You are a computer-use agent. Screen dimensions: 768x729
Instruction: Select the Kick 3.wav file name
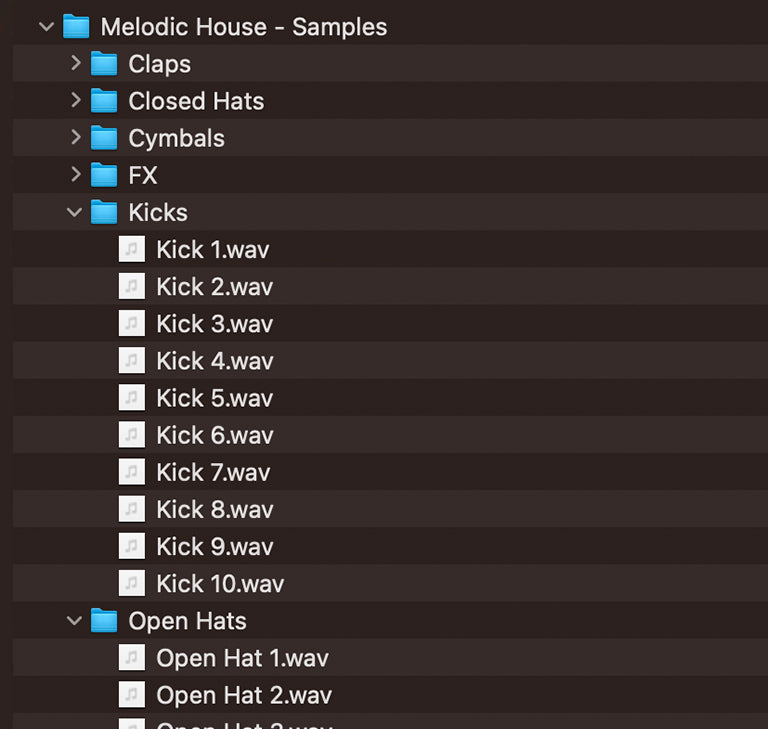pyautogui.click(x=214, y=324)
